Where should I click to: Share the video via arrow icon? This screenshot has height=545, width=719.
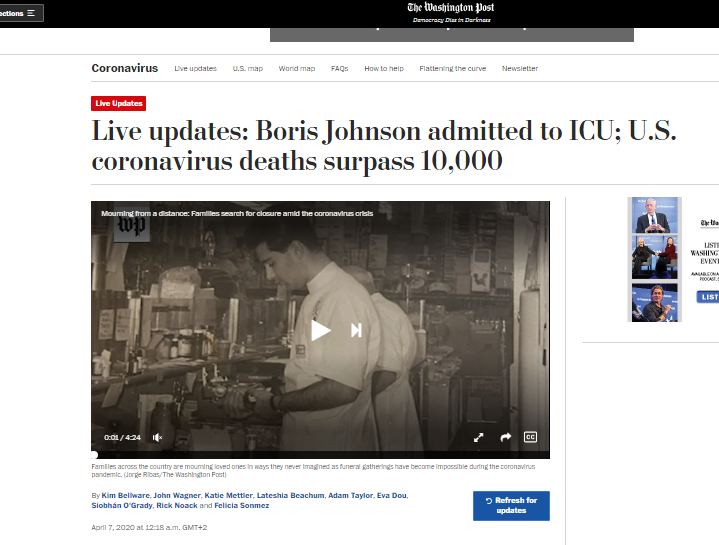point(505,437)
